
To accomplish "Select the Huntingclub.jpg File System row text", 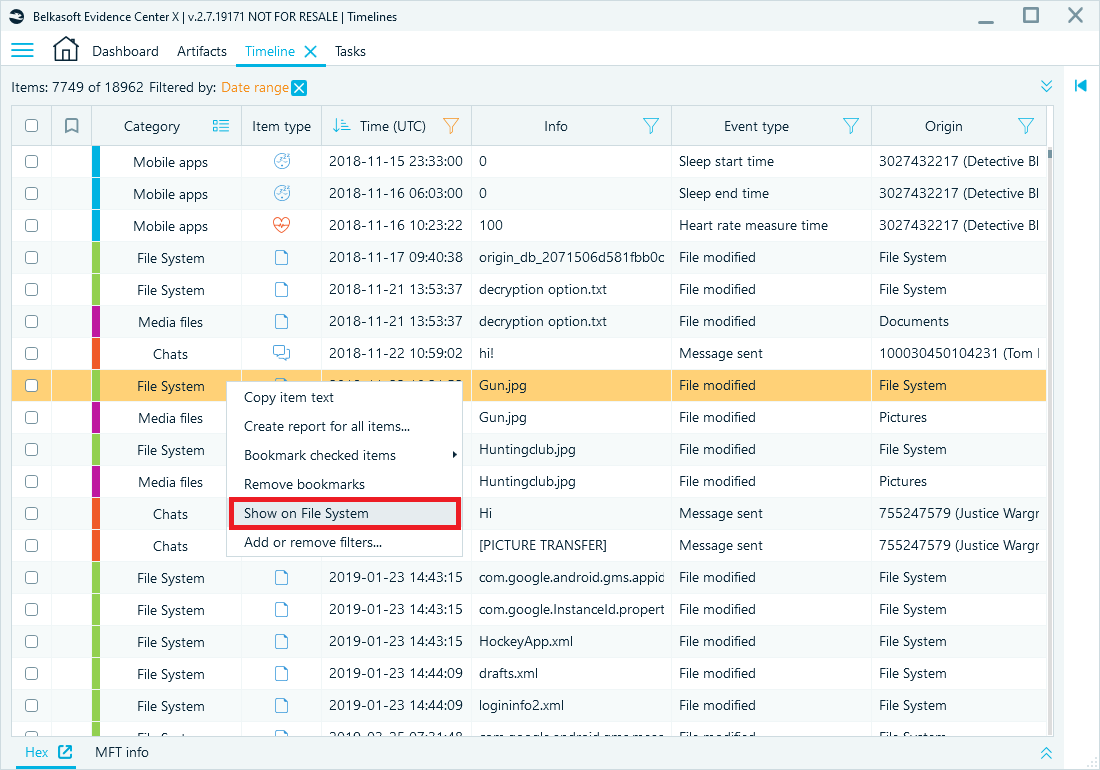I will 527,450.
